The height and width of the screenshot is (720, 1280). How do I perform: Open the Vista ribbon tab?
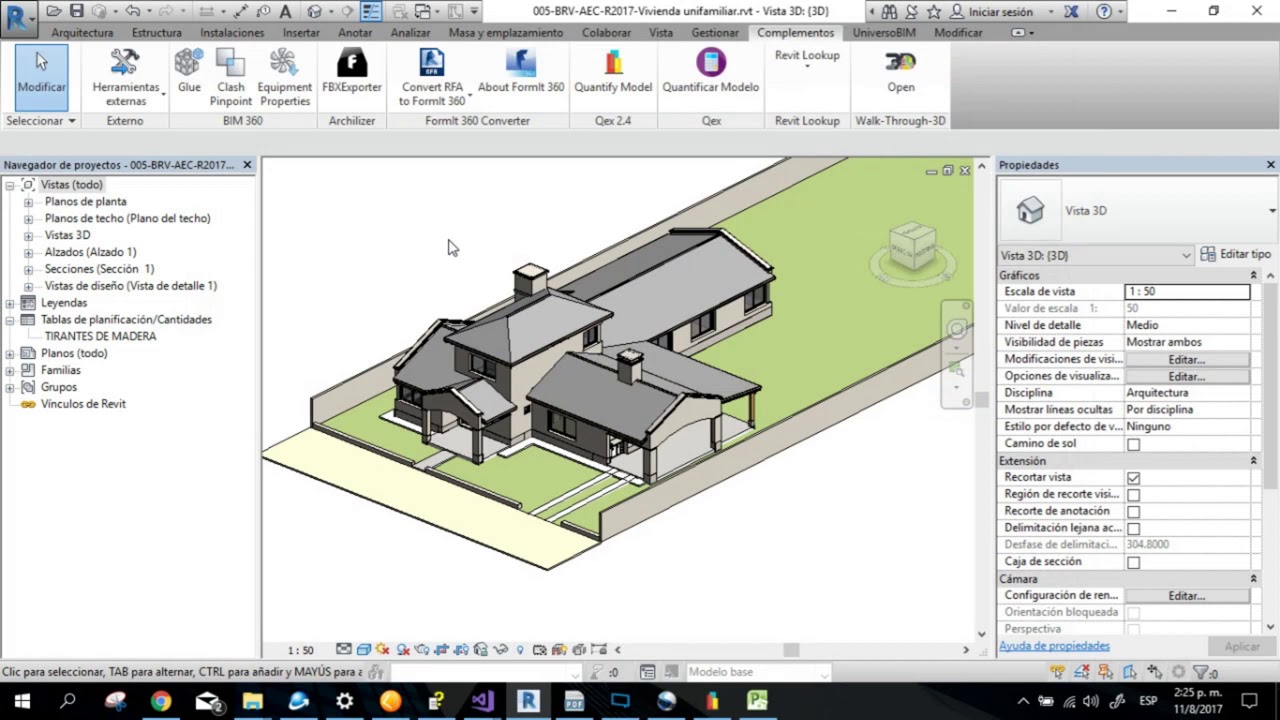(x=661, y=32)
